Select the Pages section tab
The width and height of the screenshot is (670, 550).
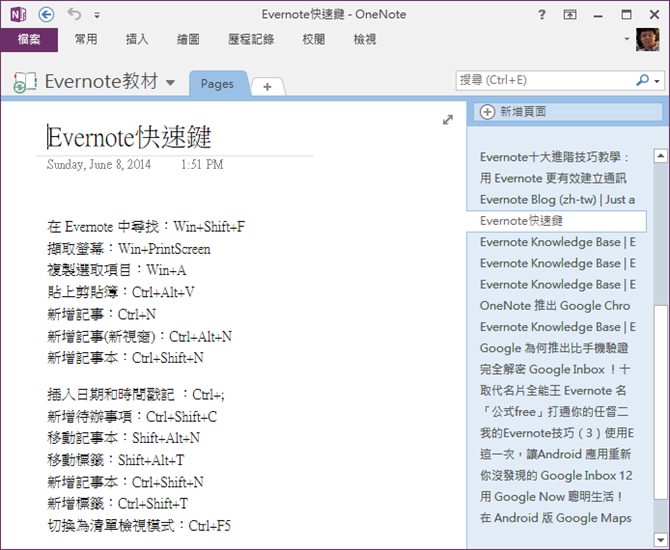point(217,83)
